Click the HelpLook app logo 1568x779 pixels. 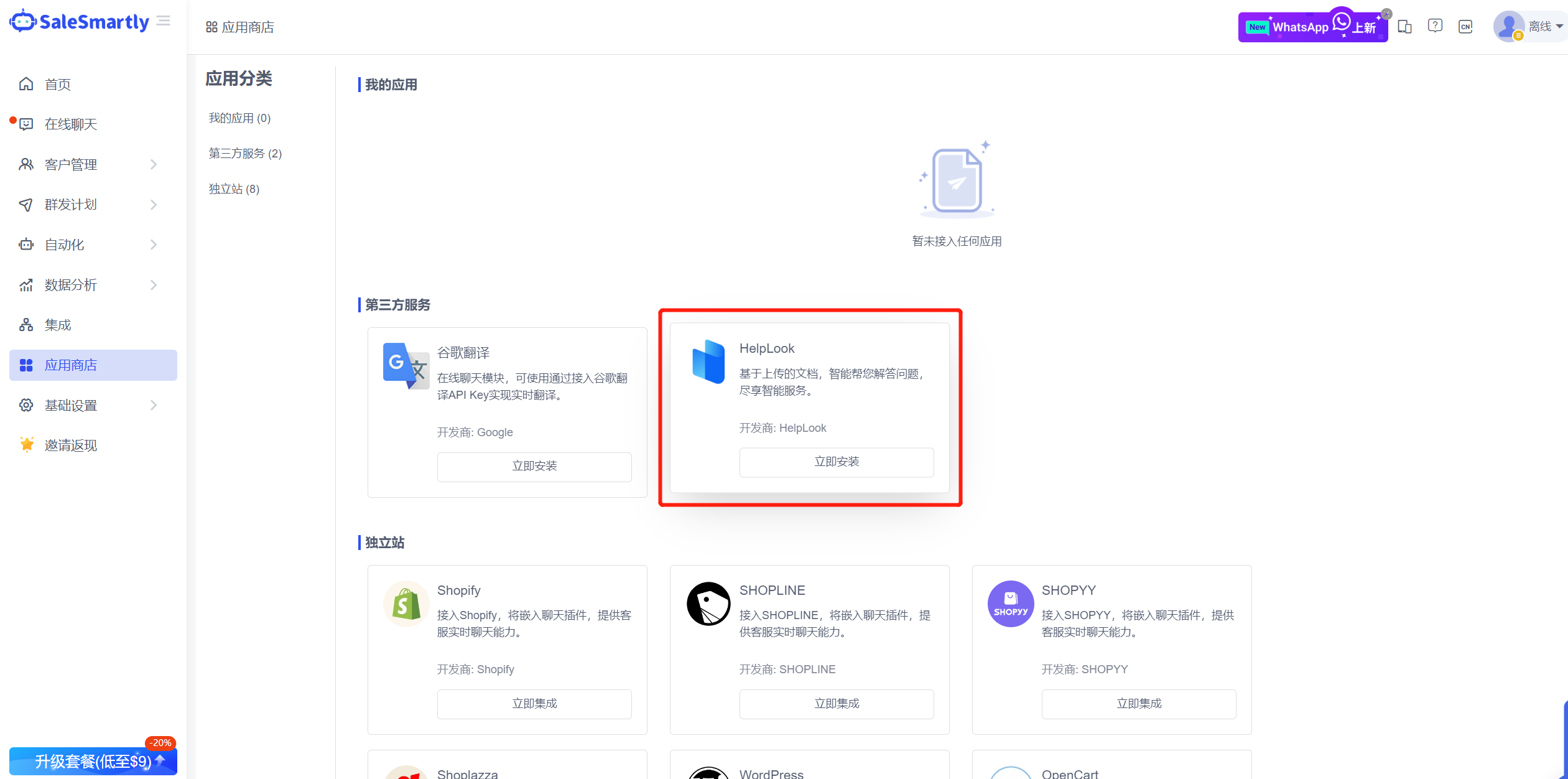[x=708, y=362]
